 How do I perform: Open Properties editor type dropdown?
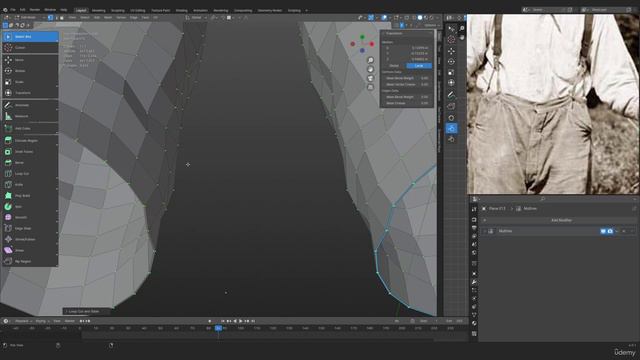(476, 199)
